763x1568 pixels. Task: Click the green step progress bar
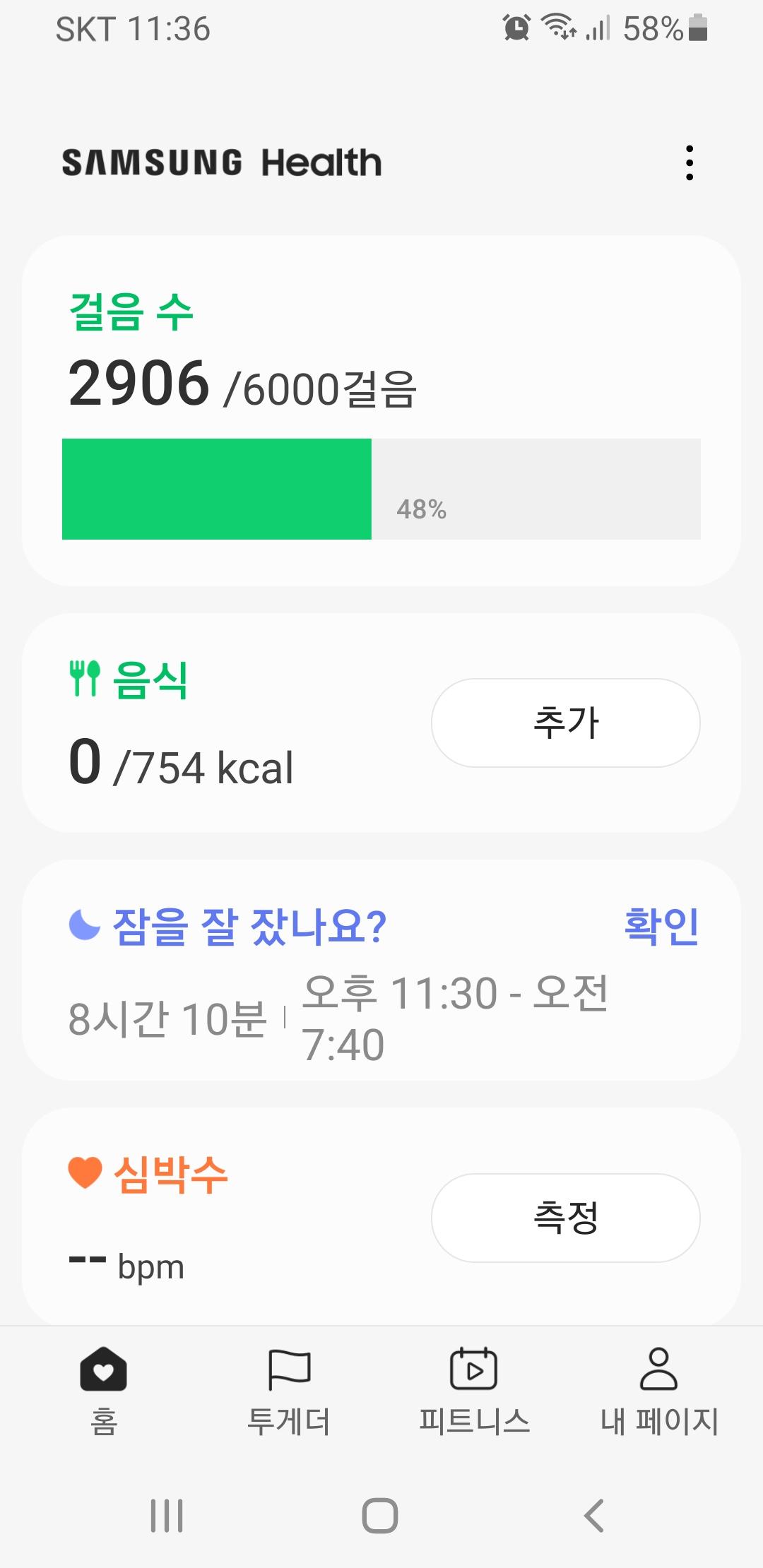[x=217, y=489]
